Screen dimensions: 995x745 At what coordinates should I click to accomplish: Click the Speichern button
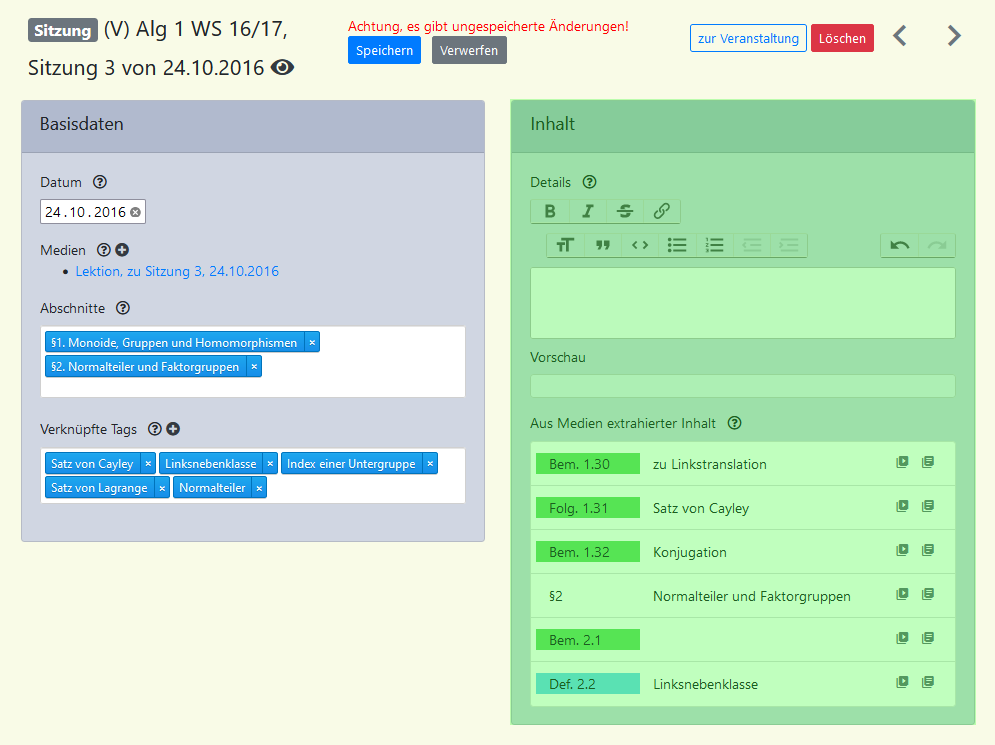click(384, 50)
